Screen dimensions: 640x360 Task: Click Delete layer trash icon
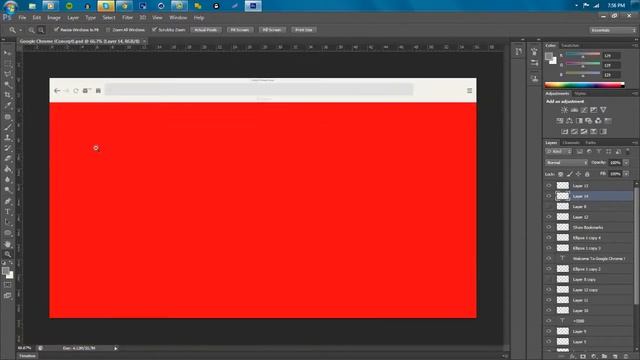coord(626,356)
